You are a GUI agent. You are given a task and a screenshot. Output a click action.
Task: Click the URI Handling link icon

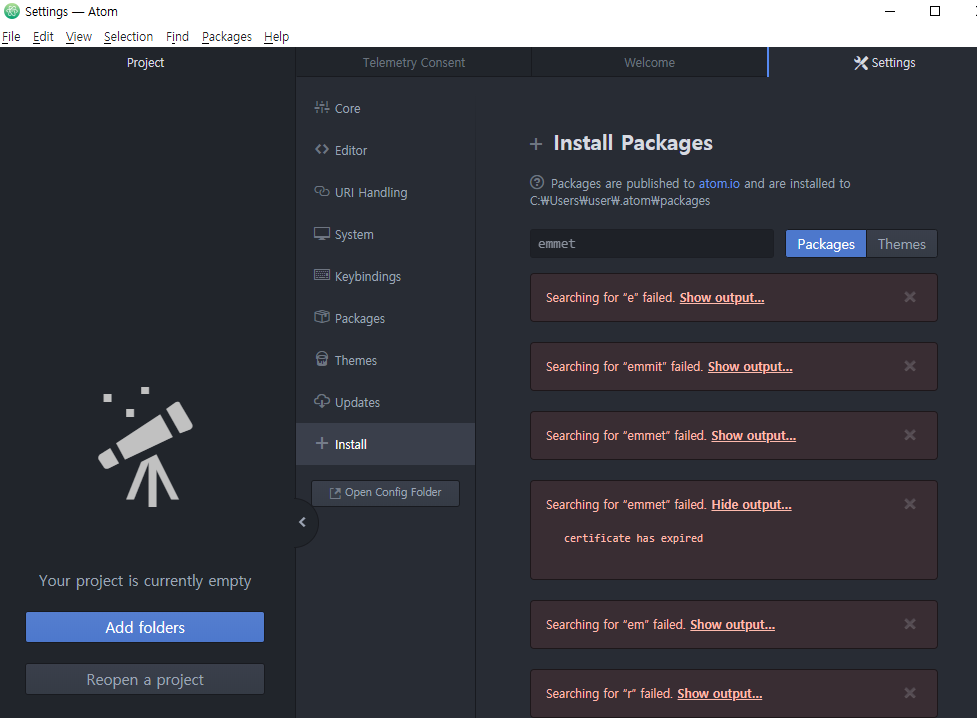(x=322, y=191)
